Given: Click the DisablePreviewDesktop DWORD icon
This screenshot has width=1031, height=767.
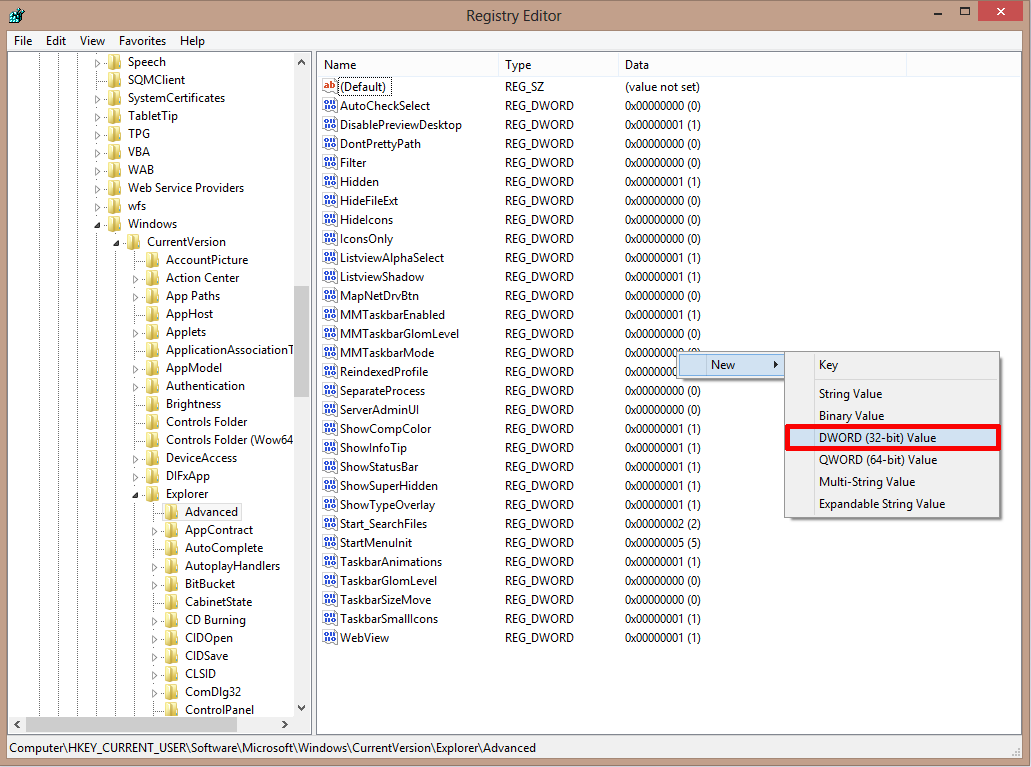Looking at the screenshot, I should (329, 124).
